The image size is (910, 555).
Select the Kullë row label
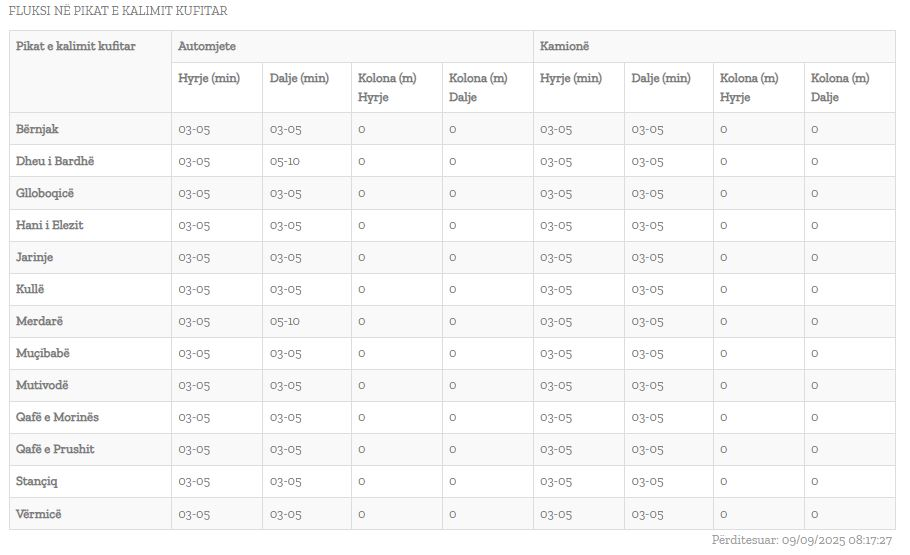31,289
